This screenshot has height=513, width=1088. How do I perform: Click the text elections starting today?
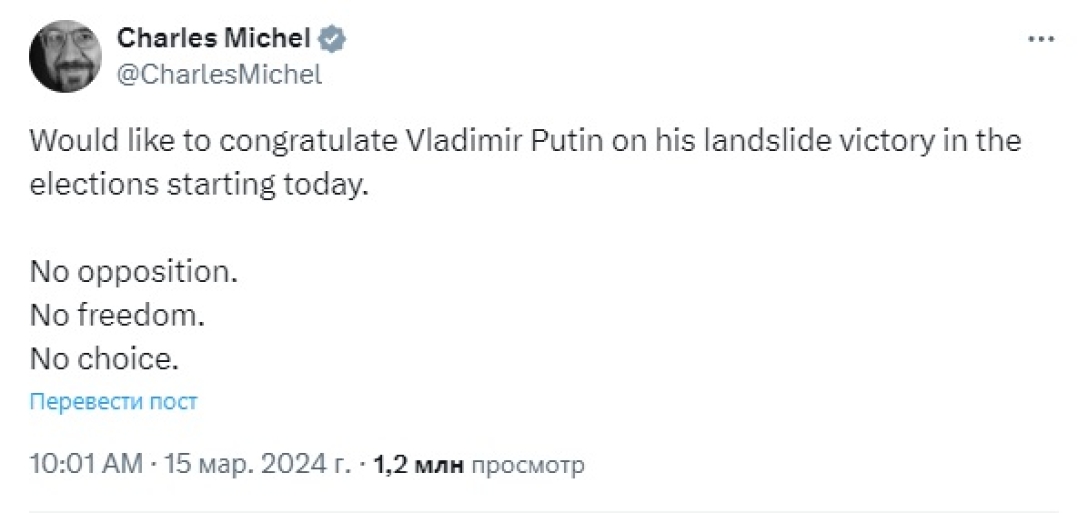click(x=190, y=186)
